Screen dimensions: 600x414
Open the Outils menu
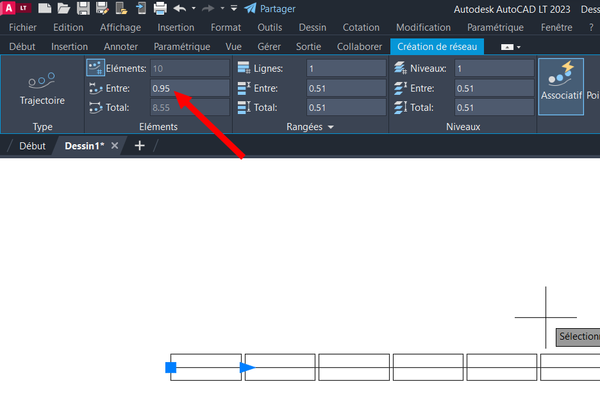(x=270, y=28)
